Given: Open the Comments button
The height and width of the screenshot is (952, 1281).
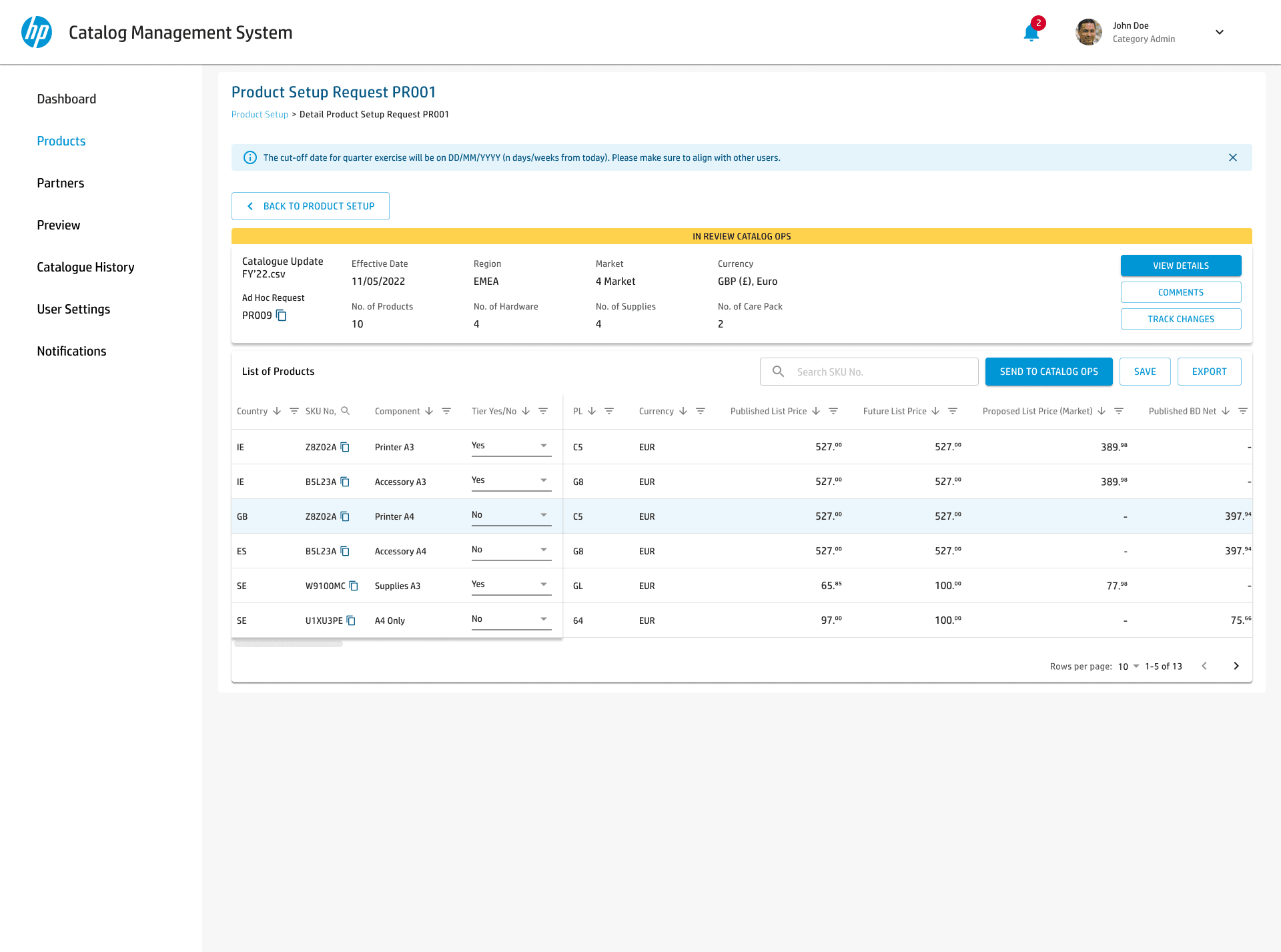Looking at the screenshot, I should 1181,292.
